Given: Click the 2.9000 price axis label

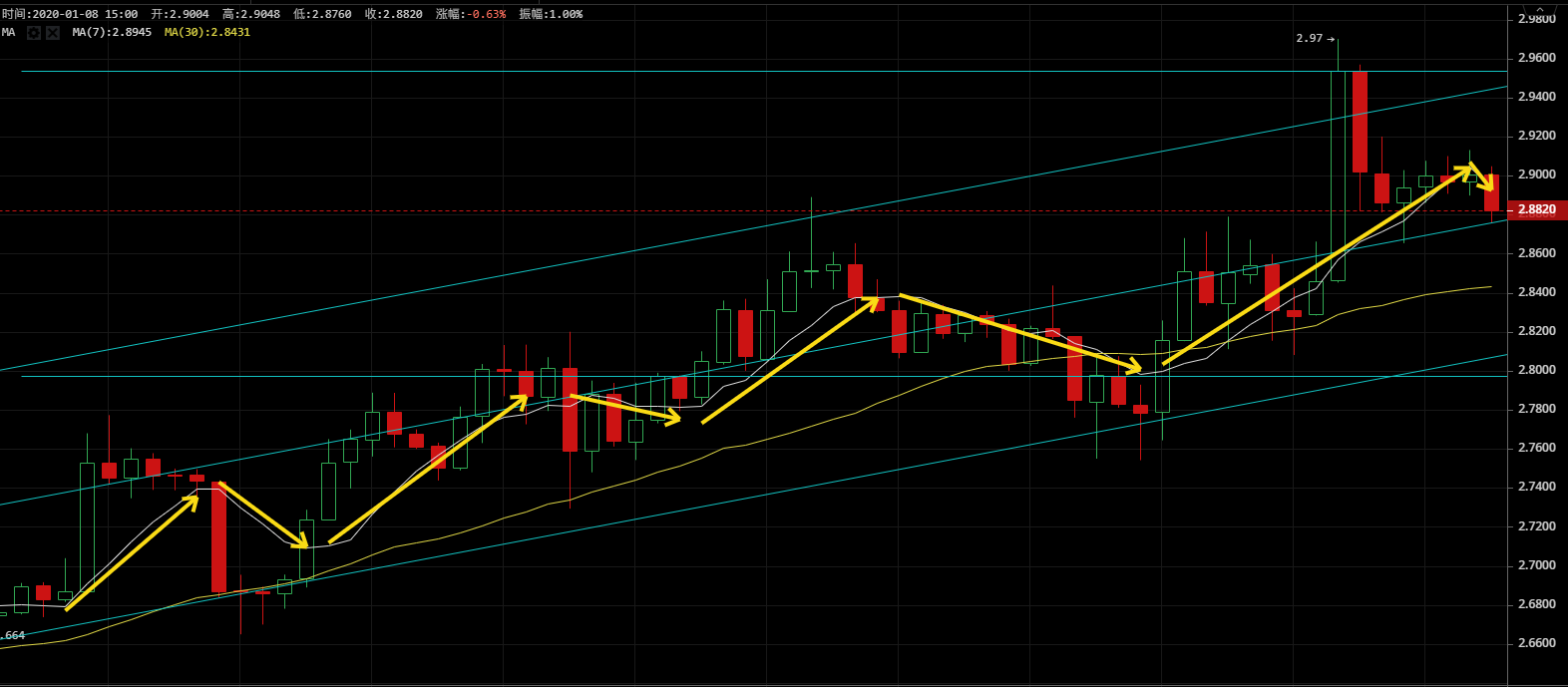Looking at the screenshot, I should [1536, 174].
